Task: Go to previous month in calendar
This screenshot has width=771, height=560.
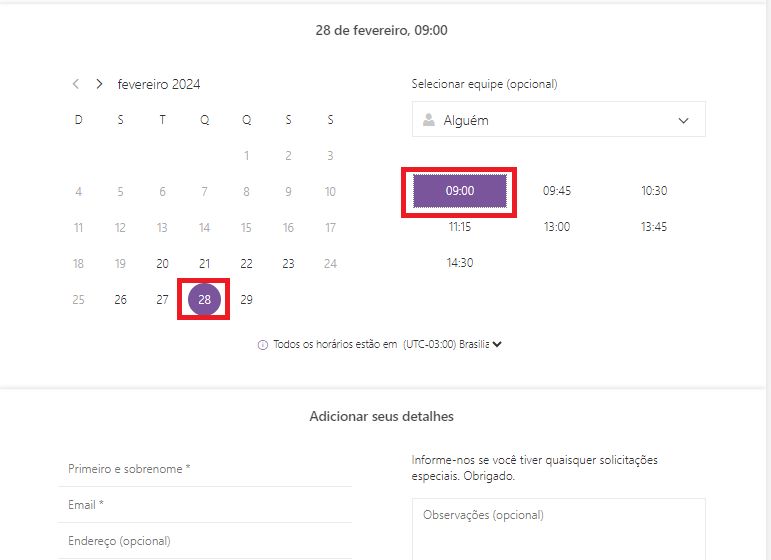Action: point(76,84)
